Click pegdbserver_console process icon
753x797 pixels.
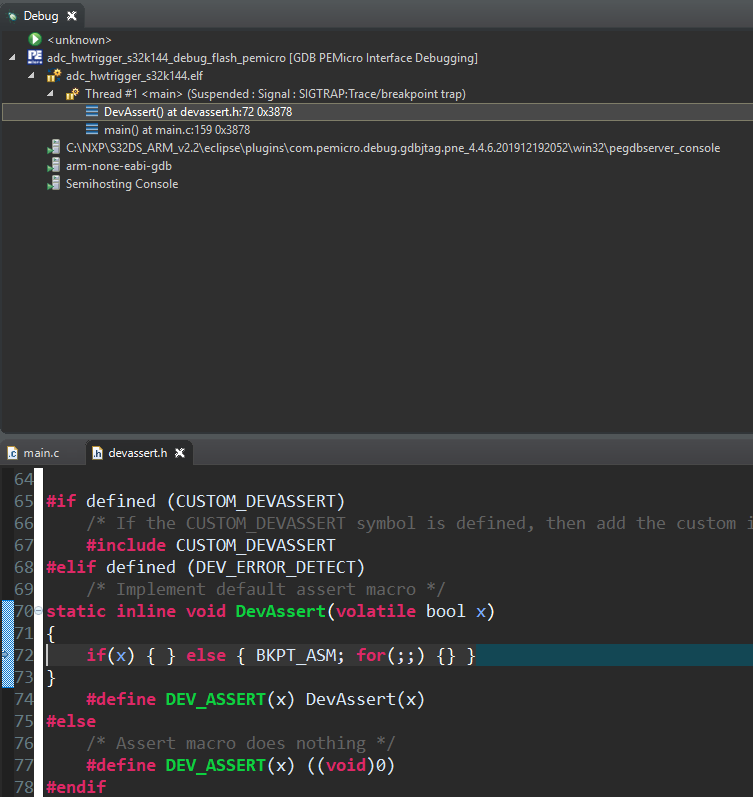tap(53, 147)
